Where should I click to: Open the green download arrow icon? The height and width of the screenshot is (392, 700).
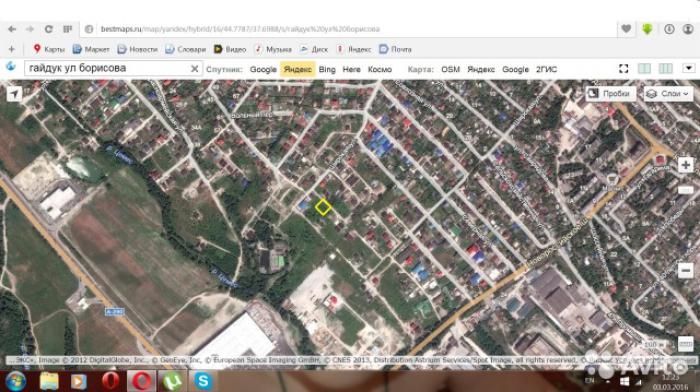pyautogui.click(x=647, y=29)
